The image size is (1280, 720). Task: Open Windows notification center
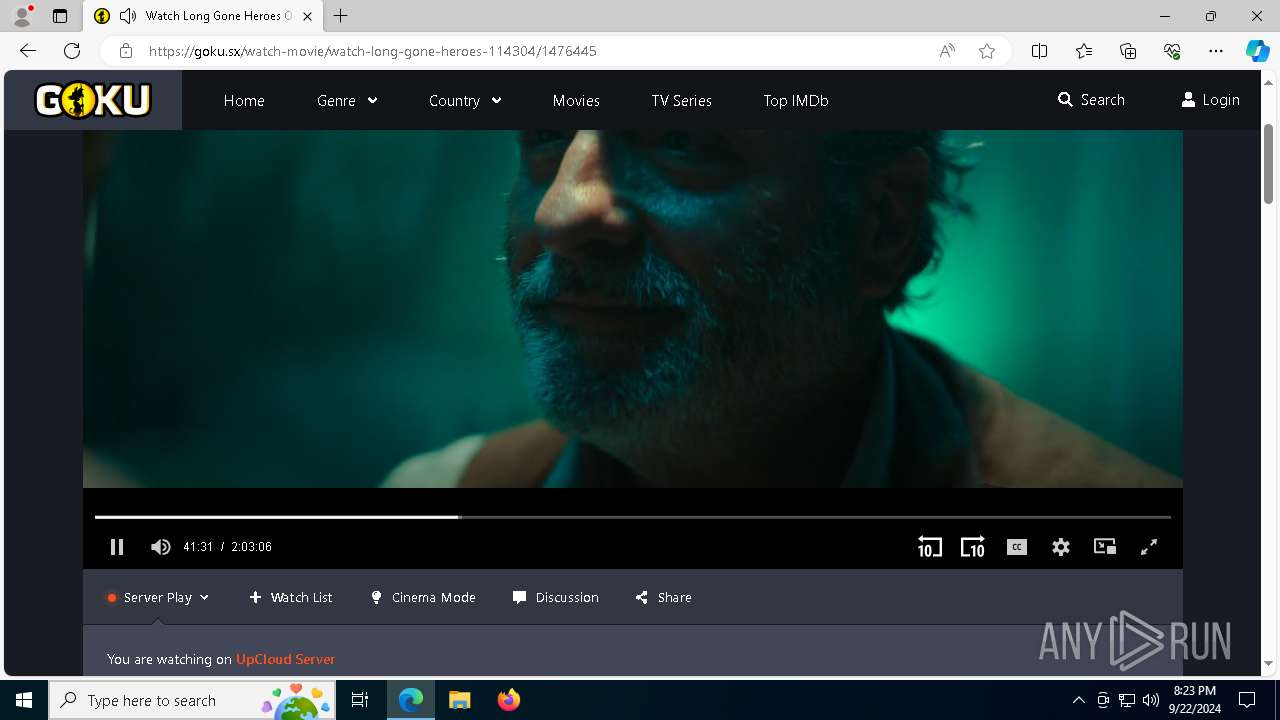pos(1247,700)
